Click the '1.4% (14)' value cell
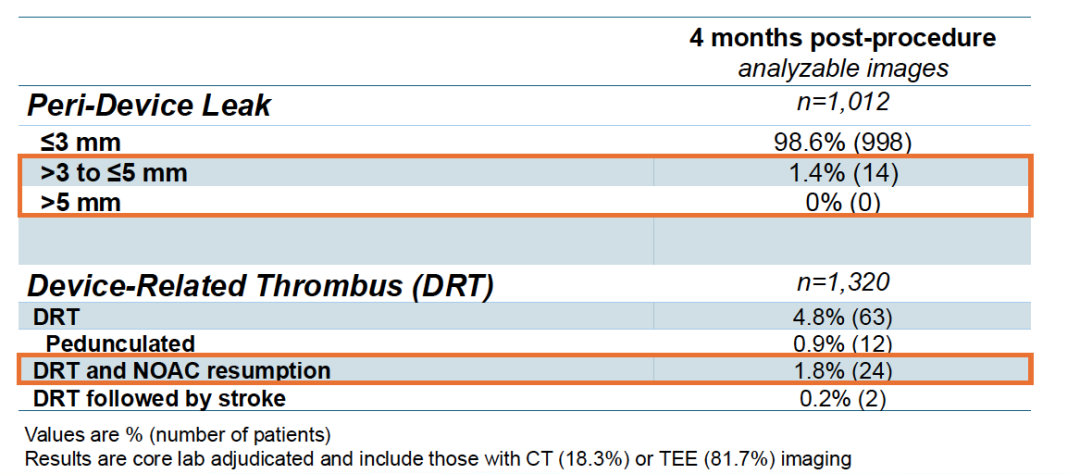 pyautogui.click(x=842, y=173)
